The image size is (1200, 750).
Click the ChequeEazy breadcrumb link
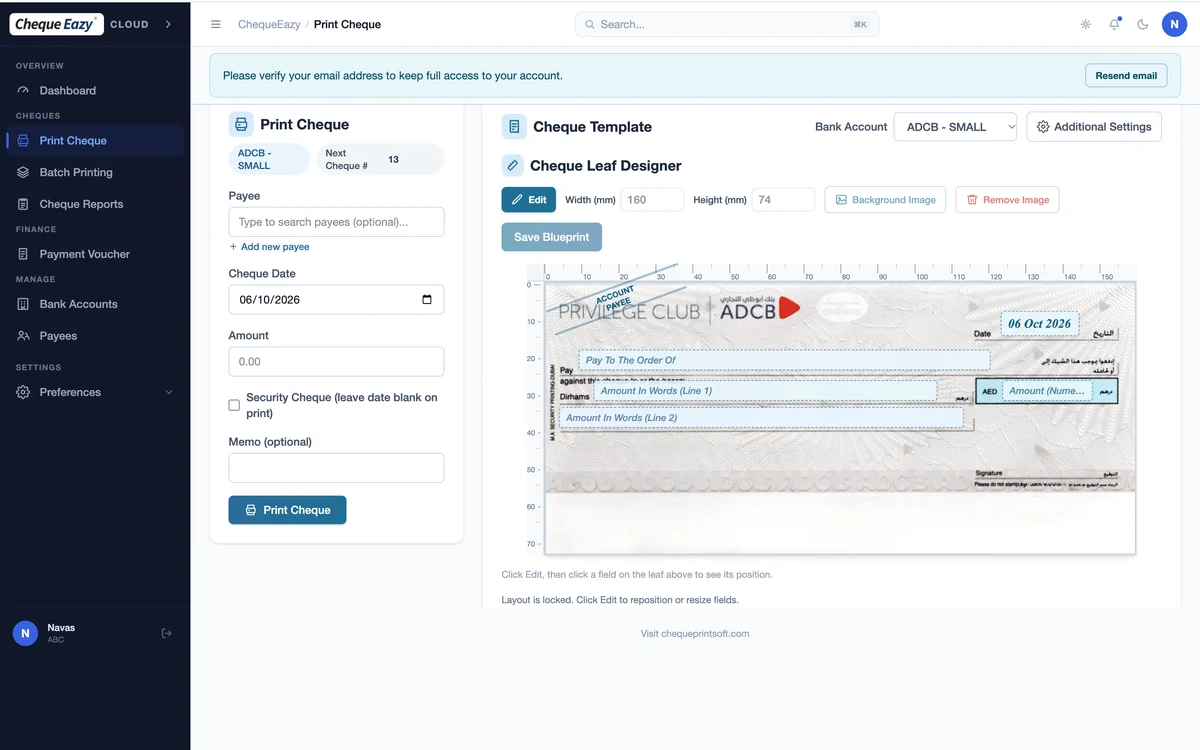pos(269,24)
